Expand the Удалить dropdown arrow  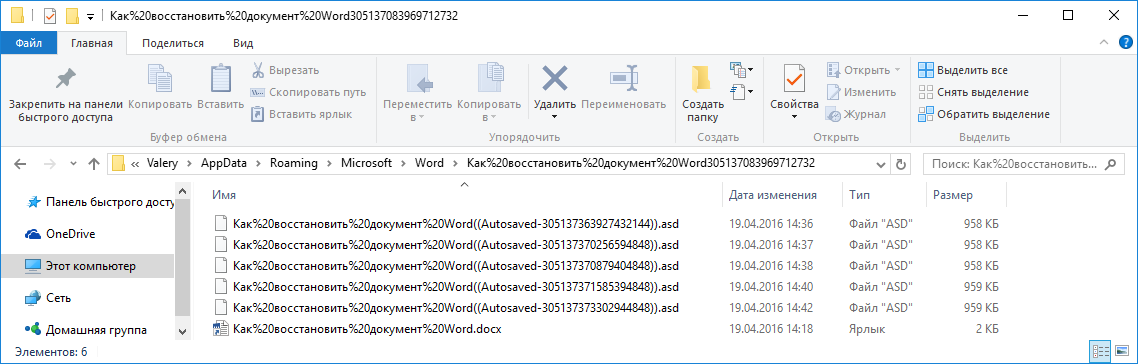click(x=554, y=117)
